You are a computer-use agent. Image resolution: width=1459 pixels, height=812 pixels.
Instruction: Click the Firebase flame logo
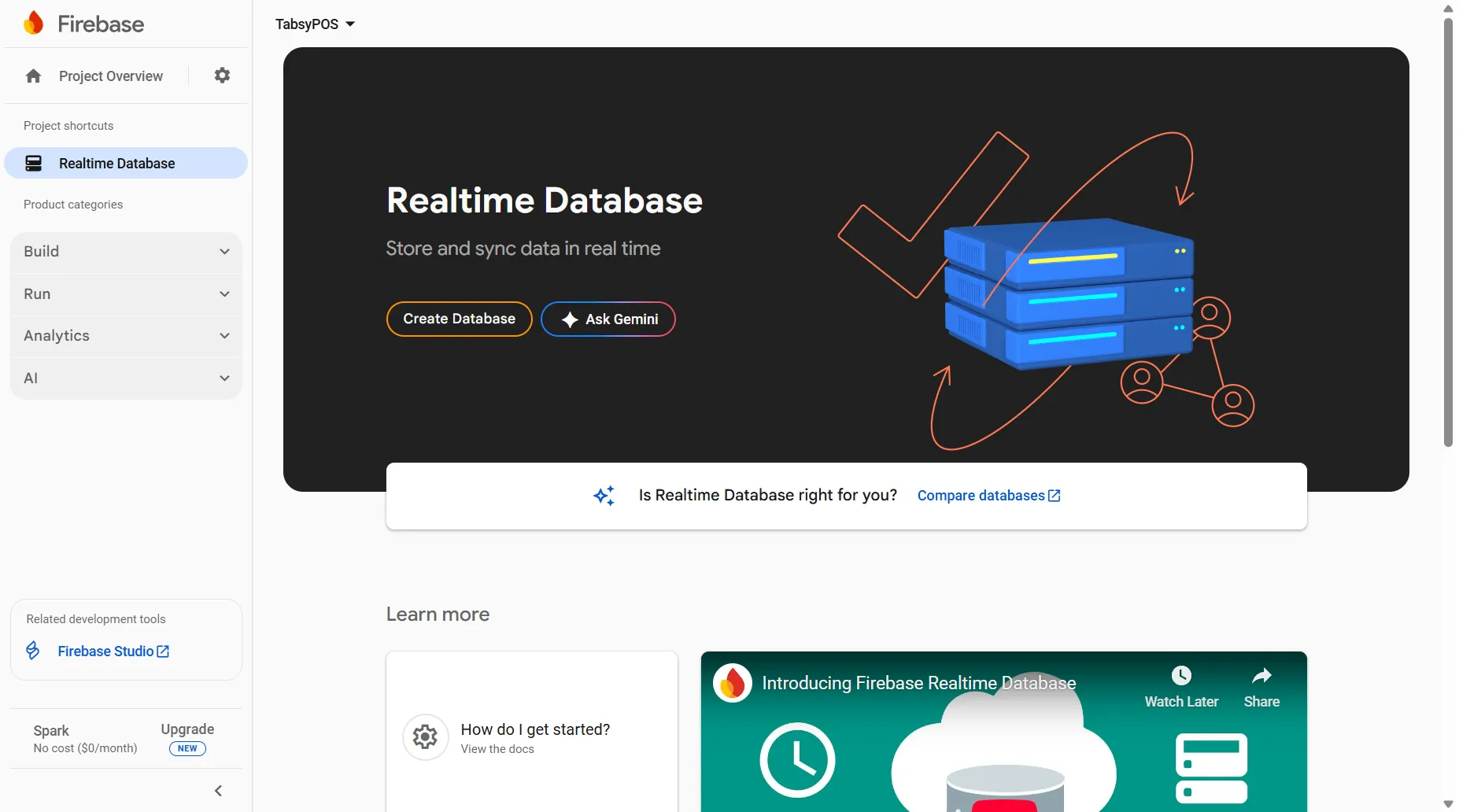point(34,24)
